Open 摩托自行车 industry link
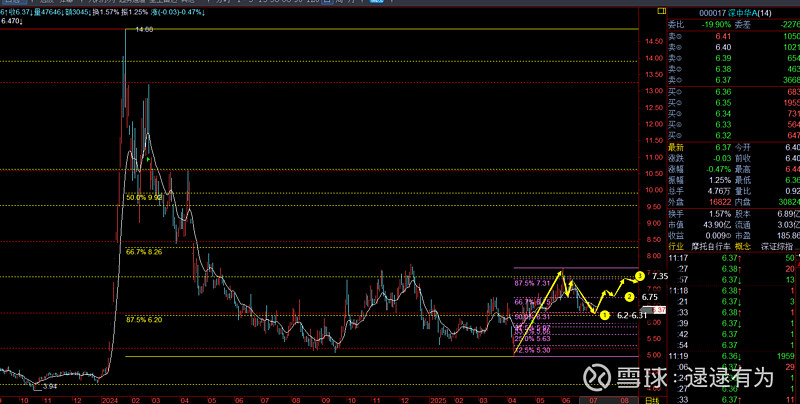Image resolution: width=800 pixels, height=404 pixels. [711, 247]
